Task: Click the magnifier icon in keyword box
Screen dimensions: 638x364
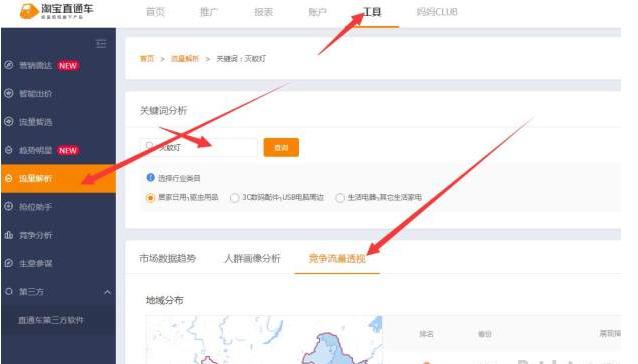Action: (149, 145)
